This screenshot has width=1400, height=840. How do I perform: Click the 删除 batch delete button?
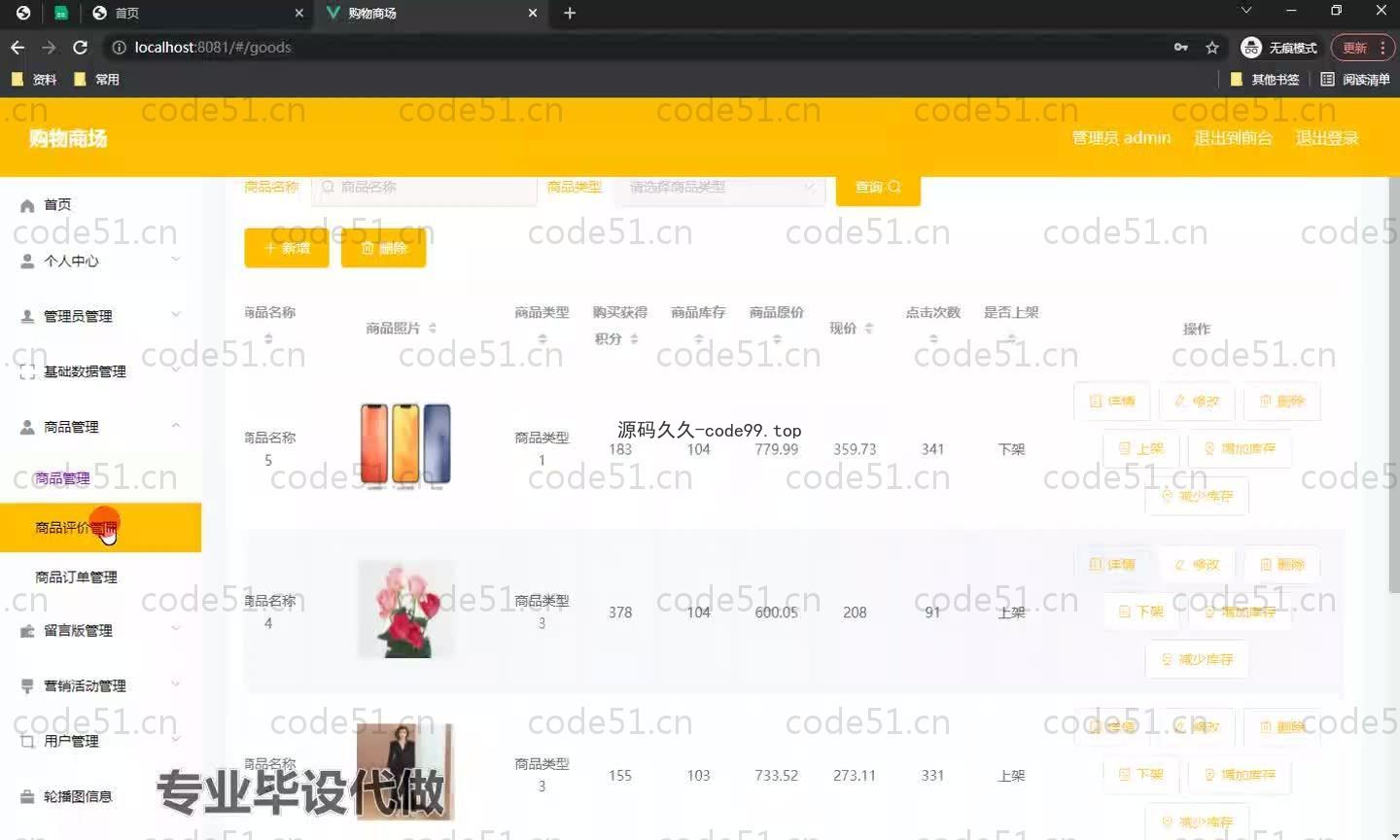[383, 248]
